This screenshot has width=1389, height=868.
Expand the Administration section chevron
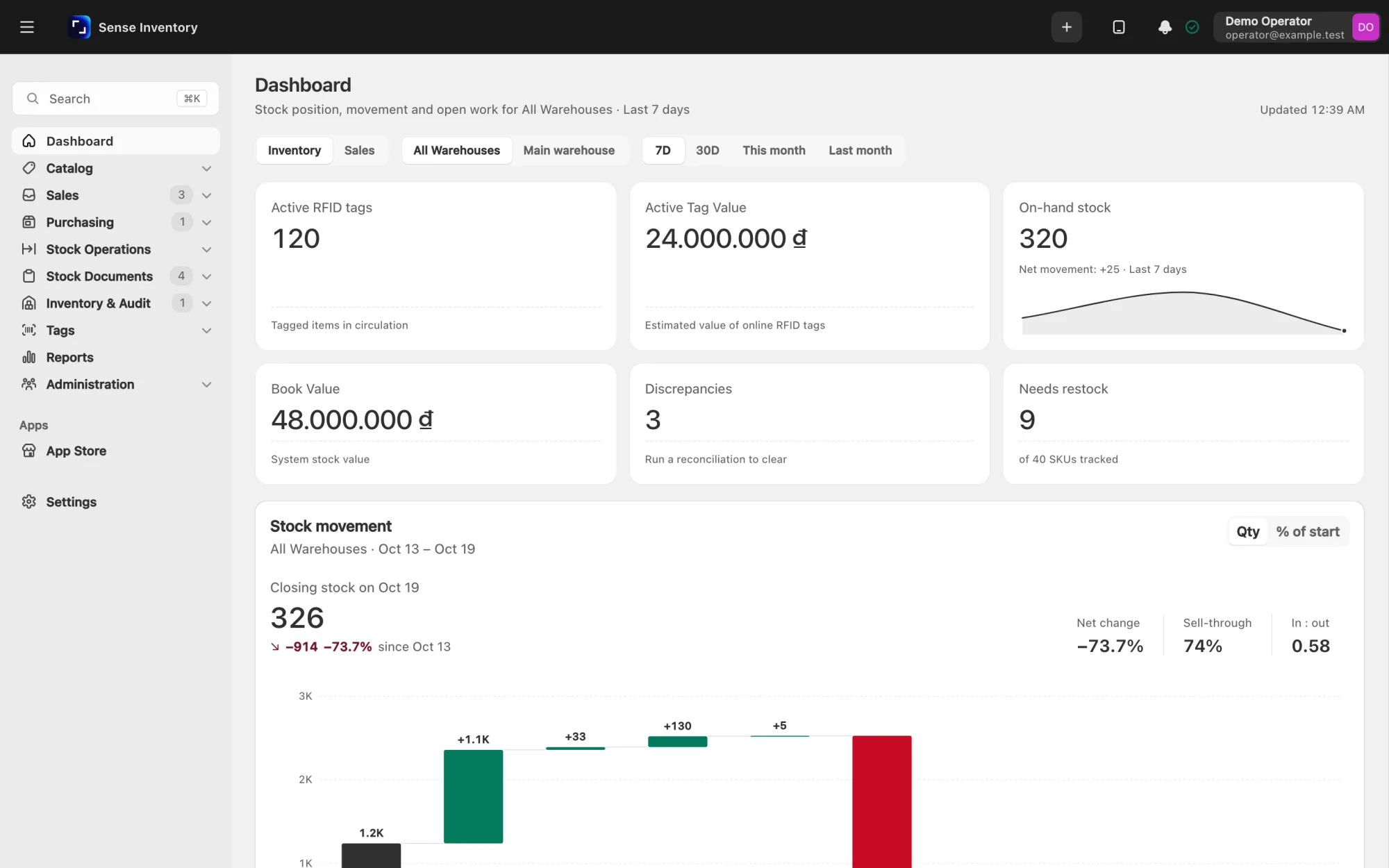pyautogui.click(x=206, y=385)
